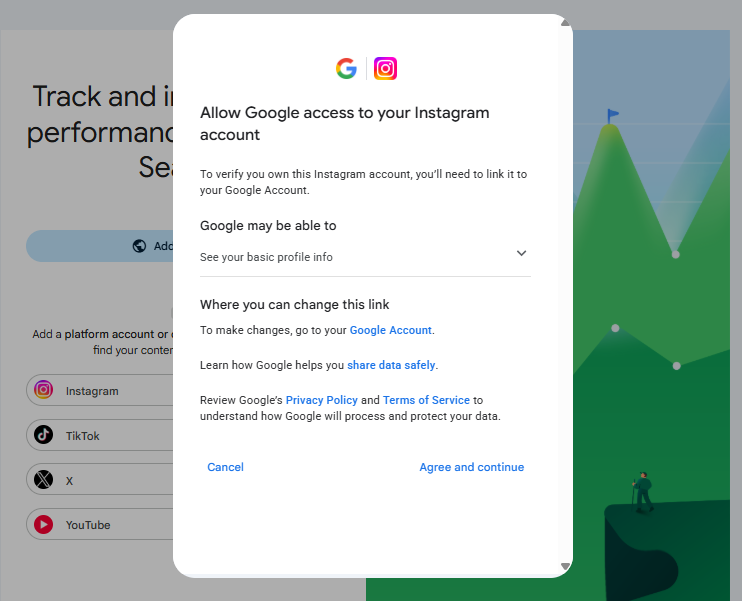742x601 pixels.
Task: Open the Privacy Policy link
Action: [x=321, y=400]
